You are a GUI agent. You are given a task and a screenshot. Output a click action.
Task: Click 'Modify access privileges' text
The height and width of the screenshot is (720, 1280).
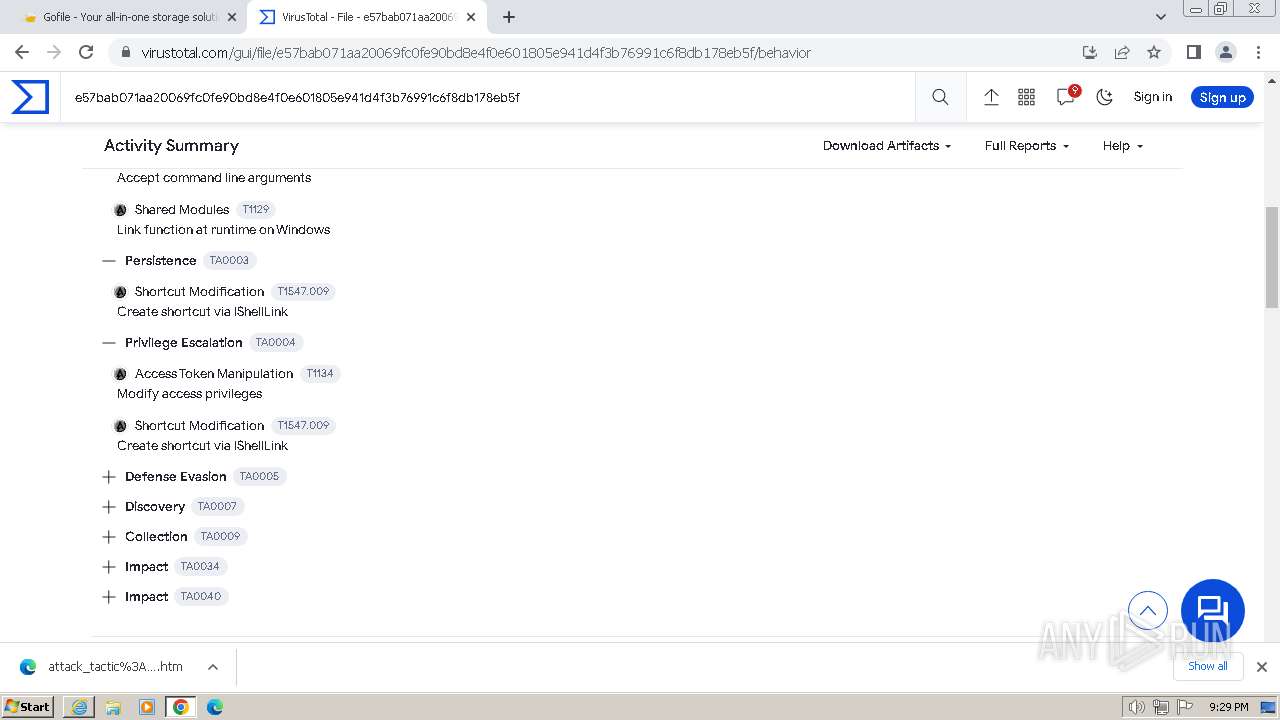coord(189,394)
